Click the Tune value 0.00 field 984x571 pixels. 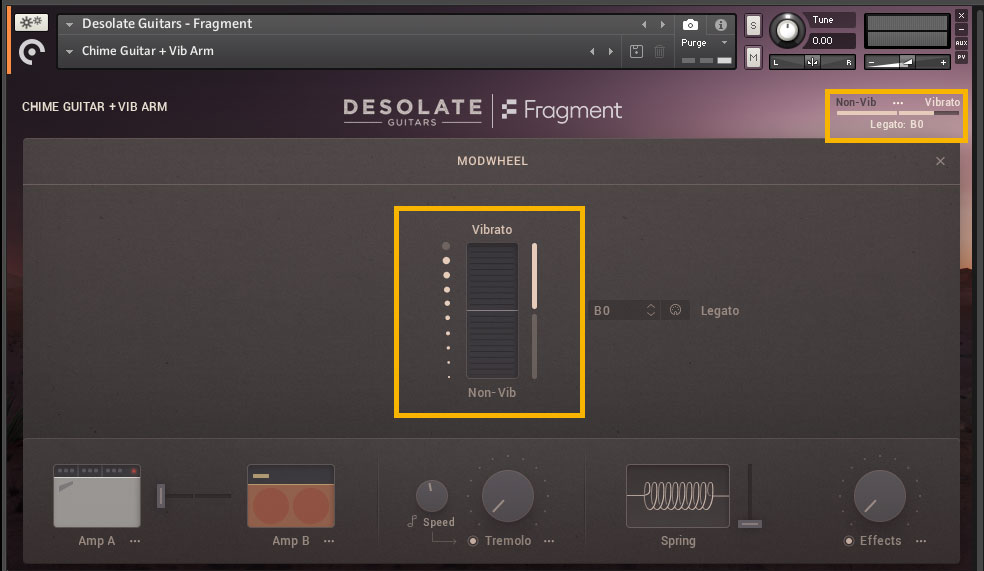click(832, 41)
